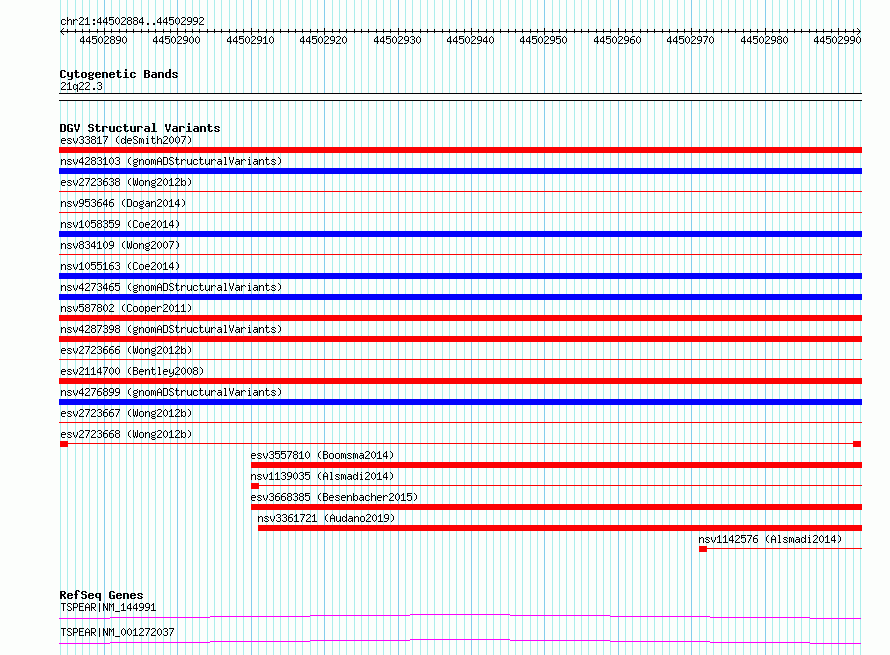Open transcript TSPEAR|NM_001272037

117,632
